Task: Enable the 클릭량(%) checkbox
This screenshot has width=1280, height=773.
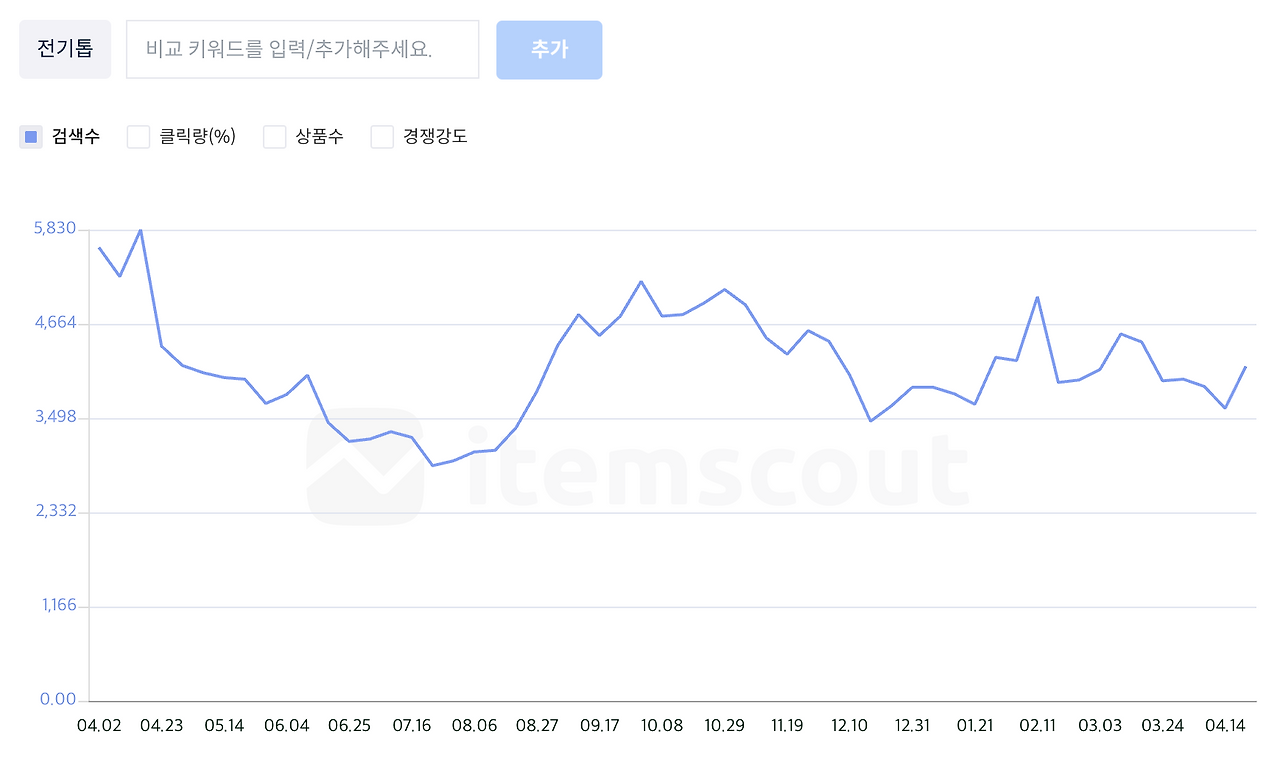Action: [138, 136]
